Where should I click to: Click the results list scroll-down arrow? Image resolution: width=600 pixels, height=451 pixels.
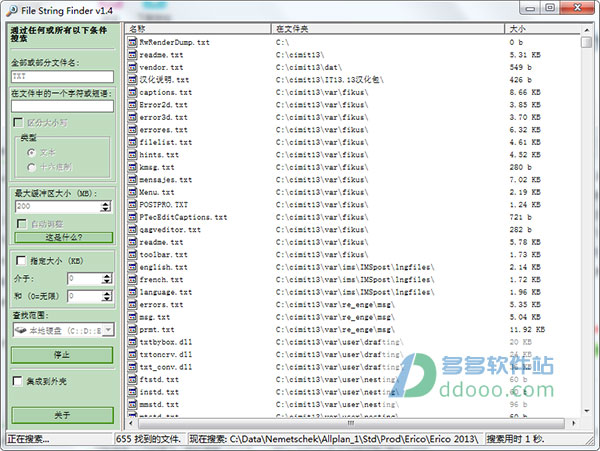tap(587, 411)
